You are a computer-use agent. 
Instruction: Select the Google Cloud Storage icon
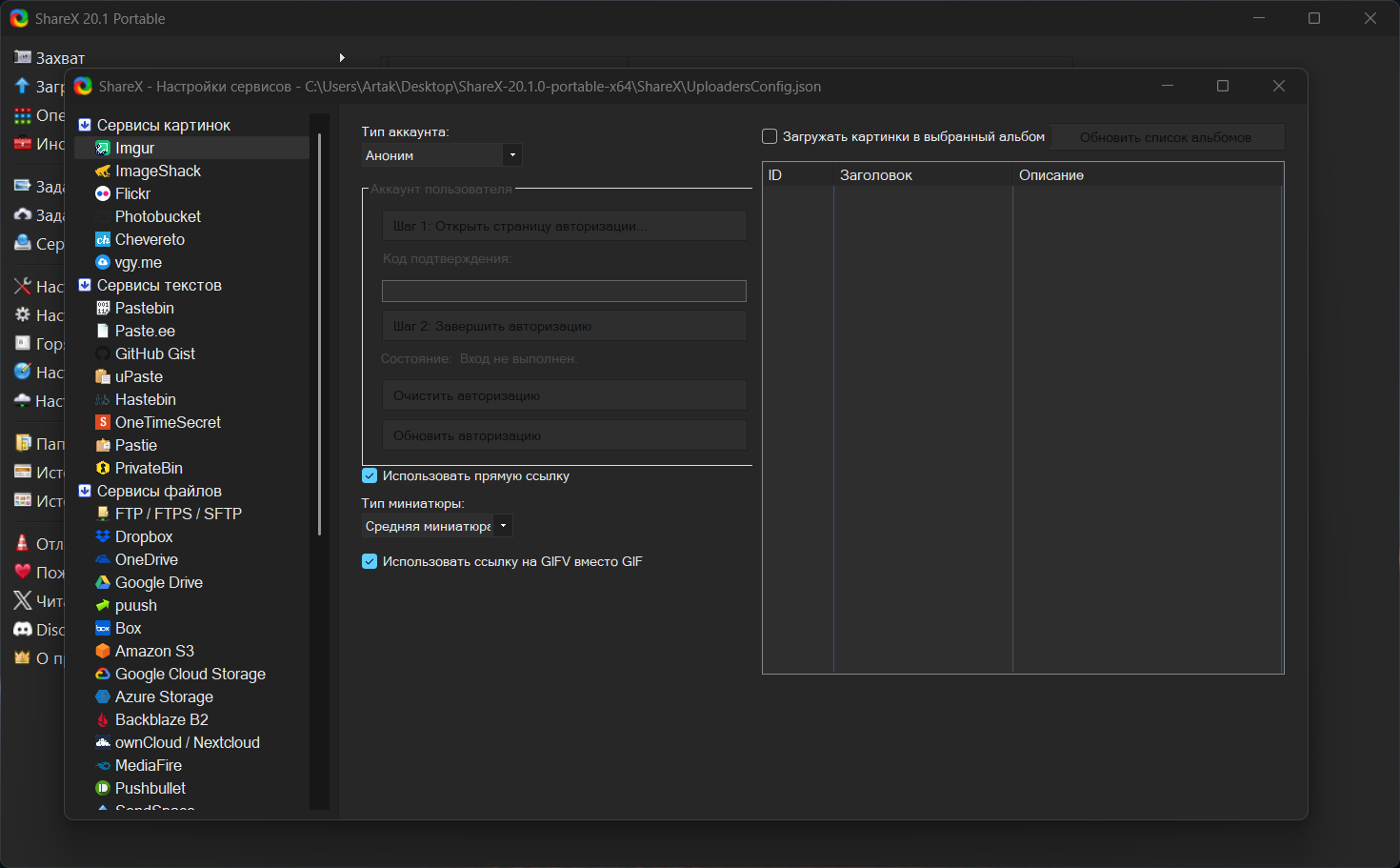103,674
